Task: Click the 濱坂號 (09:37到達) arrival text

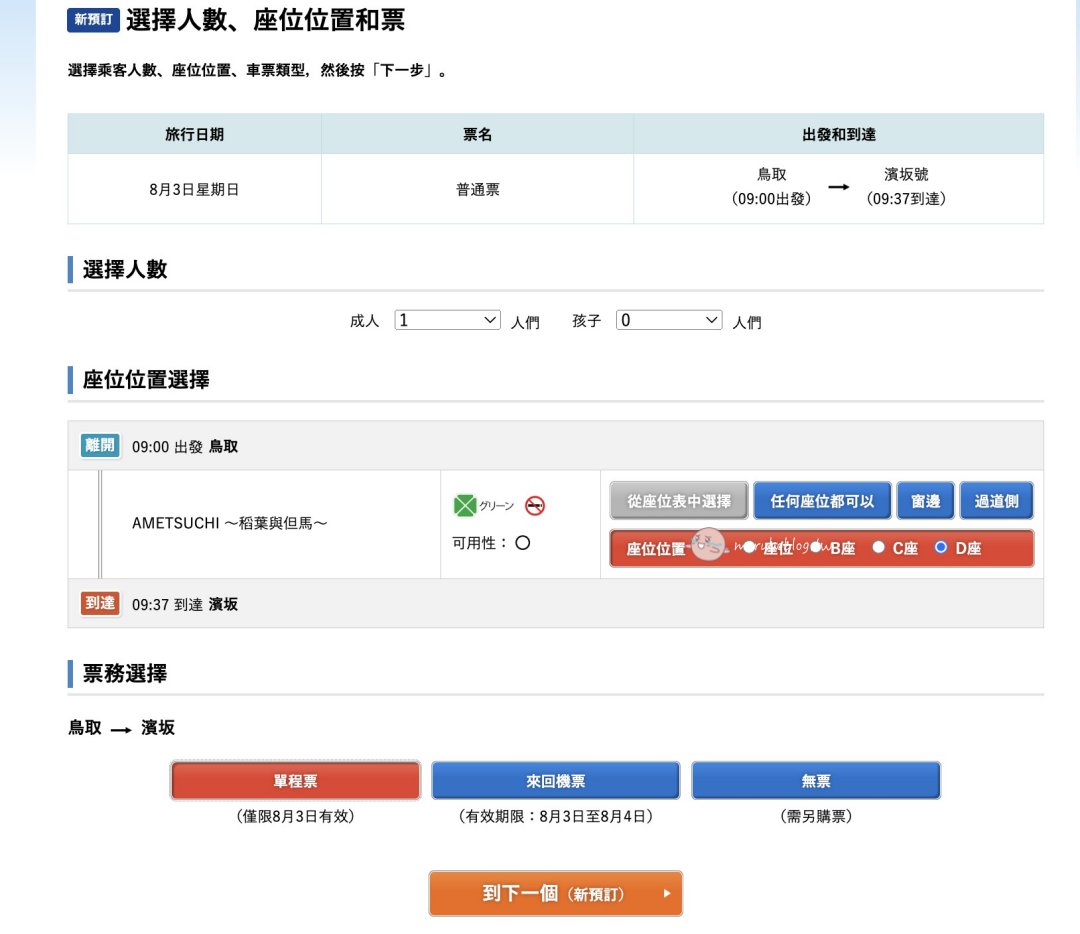Action: (x=906, y=187)
